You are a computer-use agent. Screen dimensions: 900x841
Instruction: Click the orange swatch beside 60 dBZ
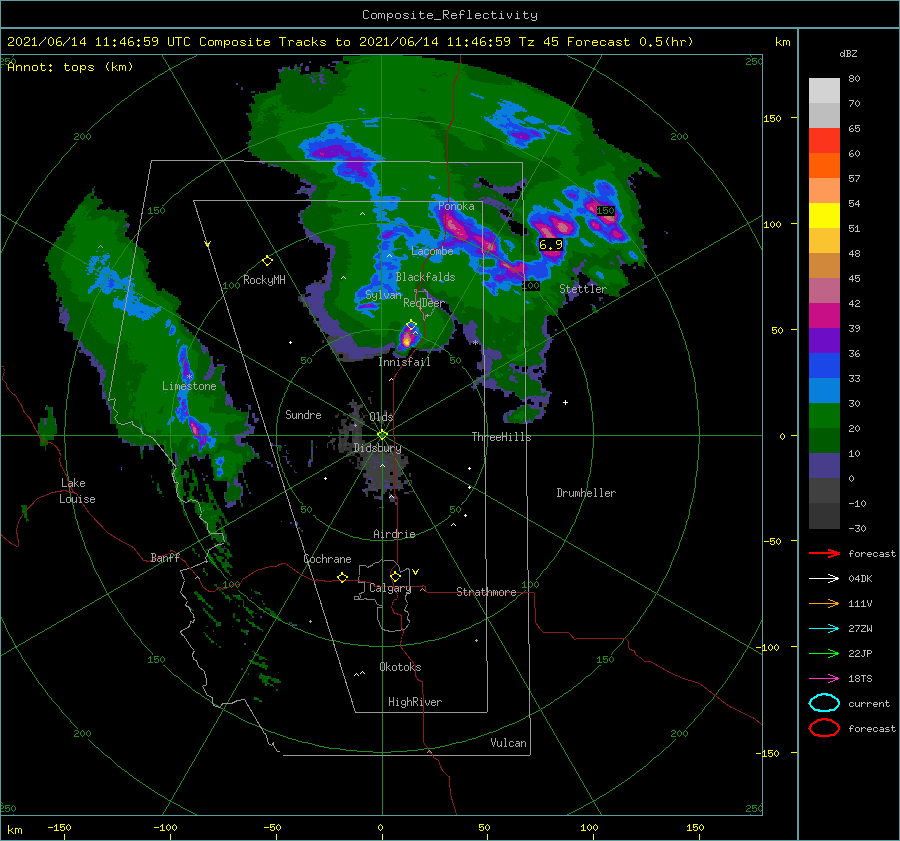pos(824,165)
